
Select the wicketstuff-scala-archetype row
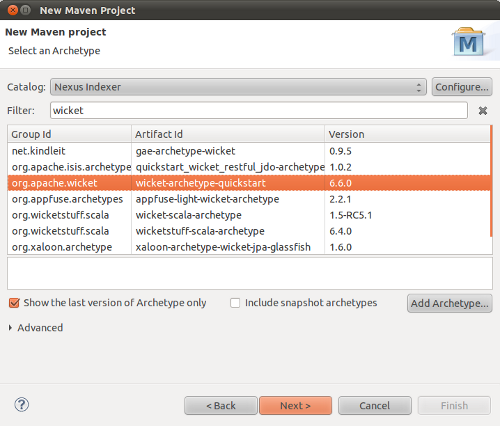249,231
